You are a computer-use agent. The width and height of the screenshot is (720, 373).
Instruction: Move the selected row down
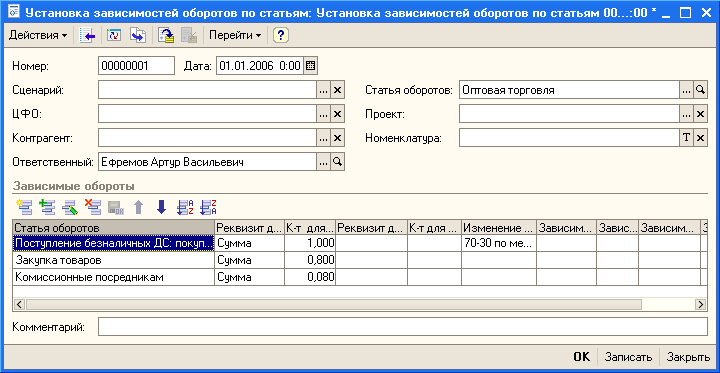tap(161, 208)
